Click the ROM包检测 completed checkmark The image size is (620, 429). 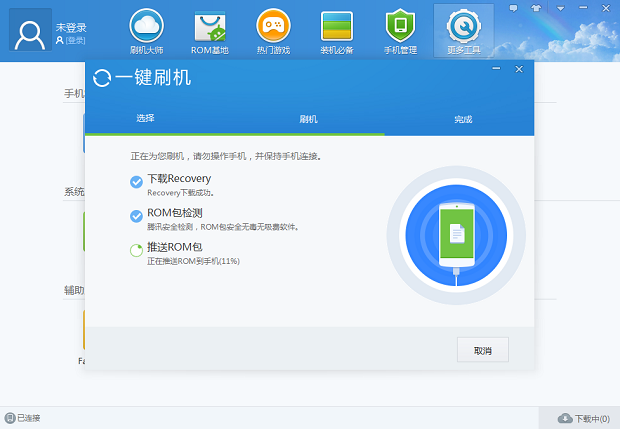(x=136, y=216)
